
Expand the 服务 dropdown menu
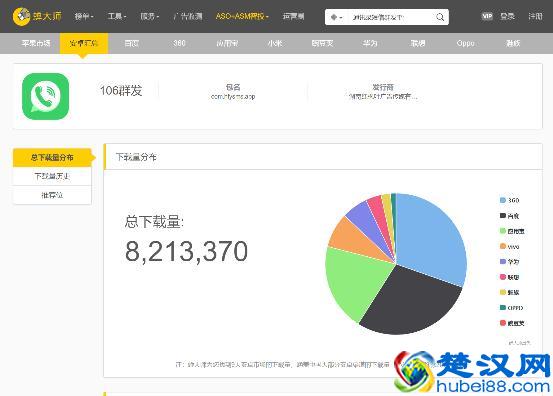point(150,16)
